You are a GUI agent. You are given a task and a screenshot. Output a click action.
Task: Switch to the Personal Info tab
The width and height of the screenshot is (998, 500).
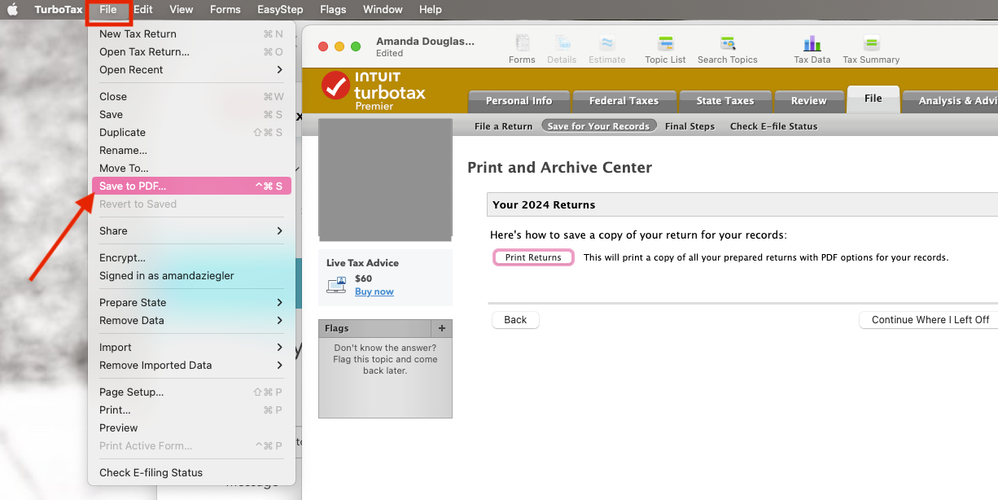pos(519,101)
